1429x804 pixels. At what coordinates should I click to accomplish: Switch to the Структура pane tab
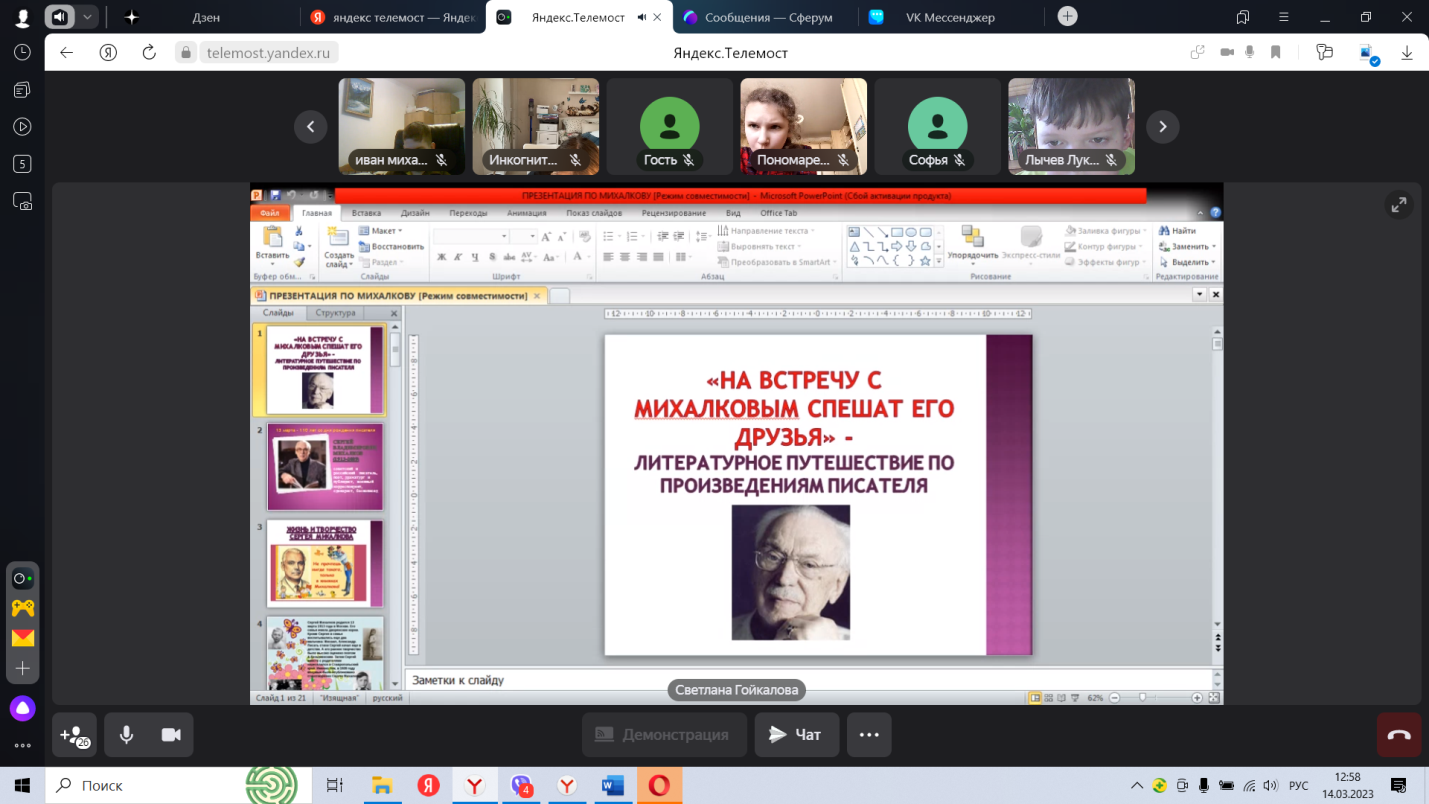tap(335, 313)
